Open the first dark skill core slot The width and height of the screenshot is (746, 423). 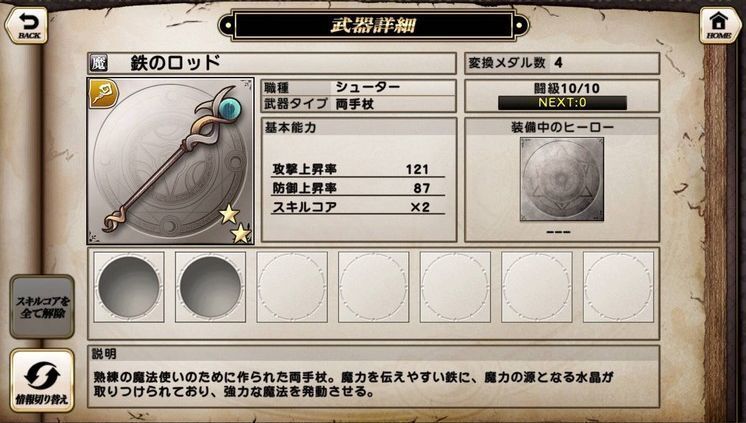(x=129, y=287)
